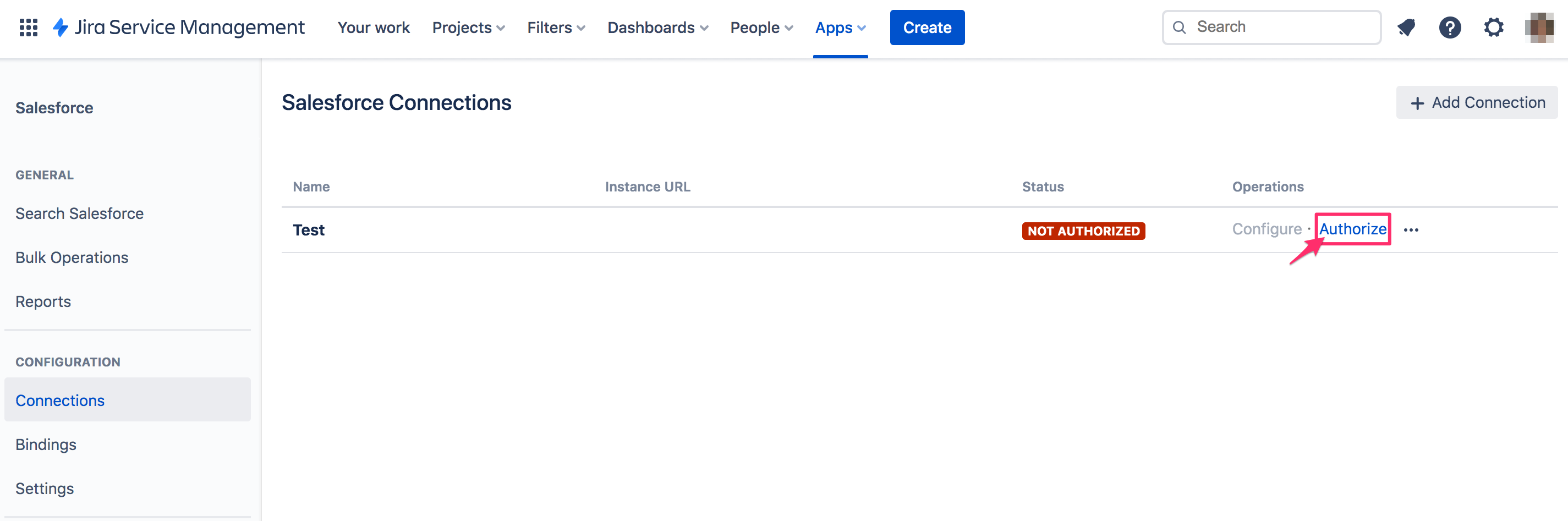Click the Name column header
The image size is (1568, 521).
tap(311, 187)
